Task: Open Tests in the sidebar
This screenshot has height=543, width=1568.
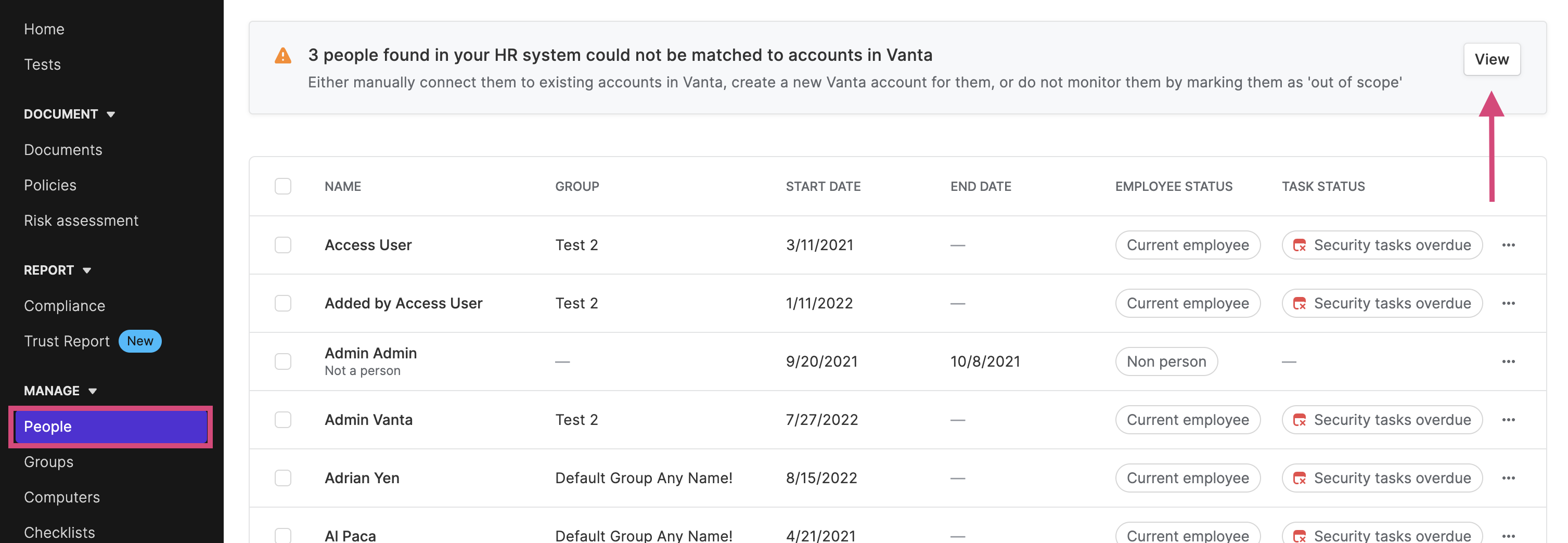Action: 42,64
